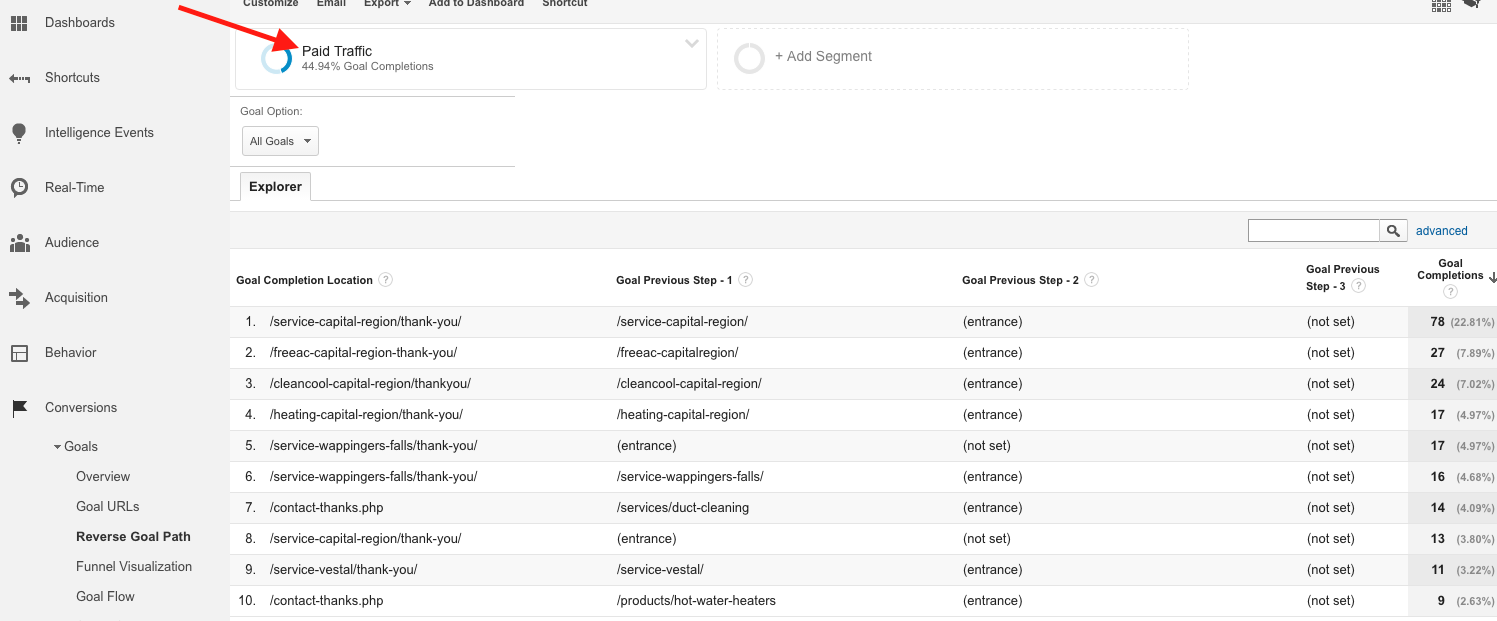Open the Behavior layout icon

[x=19, y=353]
